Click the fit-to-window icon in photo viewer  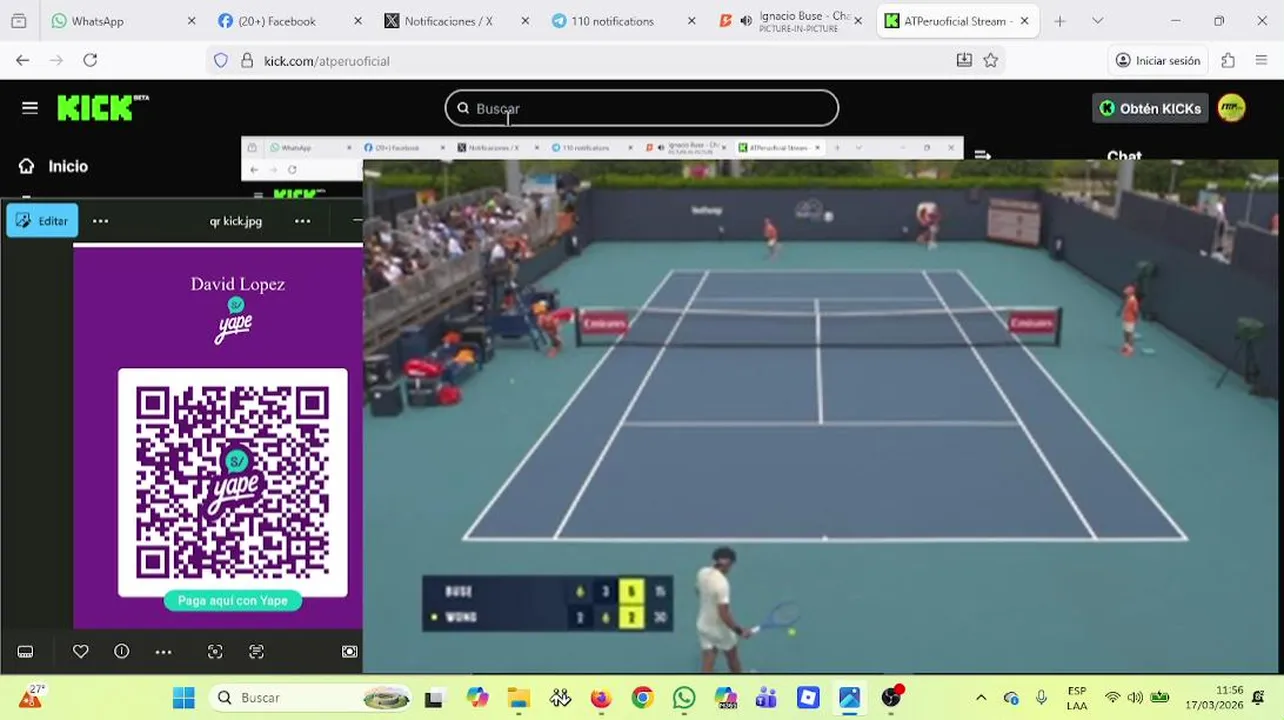pos(350,652)
